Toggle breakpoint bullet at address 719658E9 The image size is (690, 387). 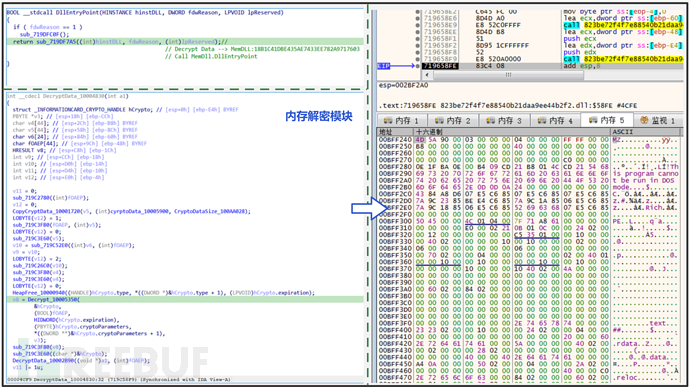pyautogui.click(x=417, y=25)
